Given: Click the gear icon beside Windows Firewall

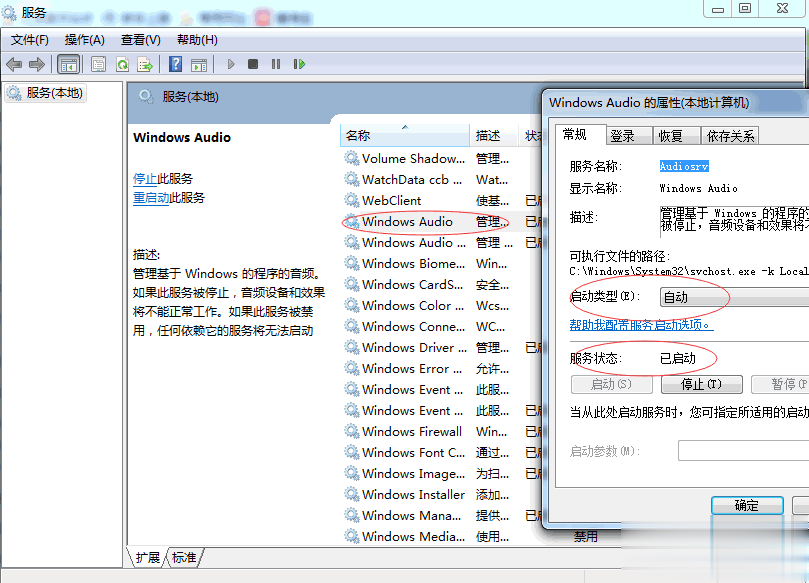Looking at the screenshot, I should point(352,431).
